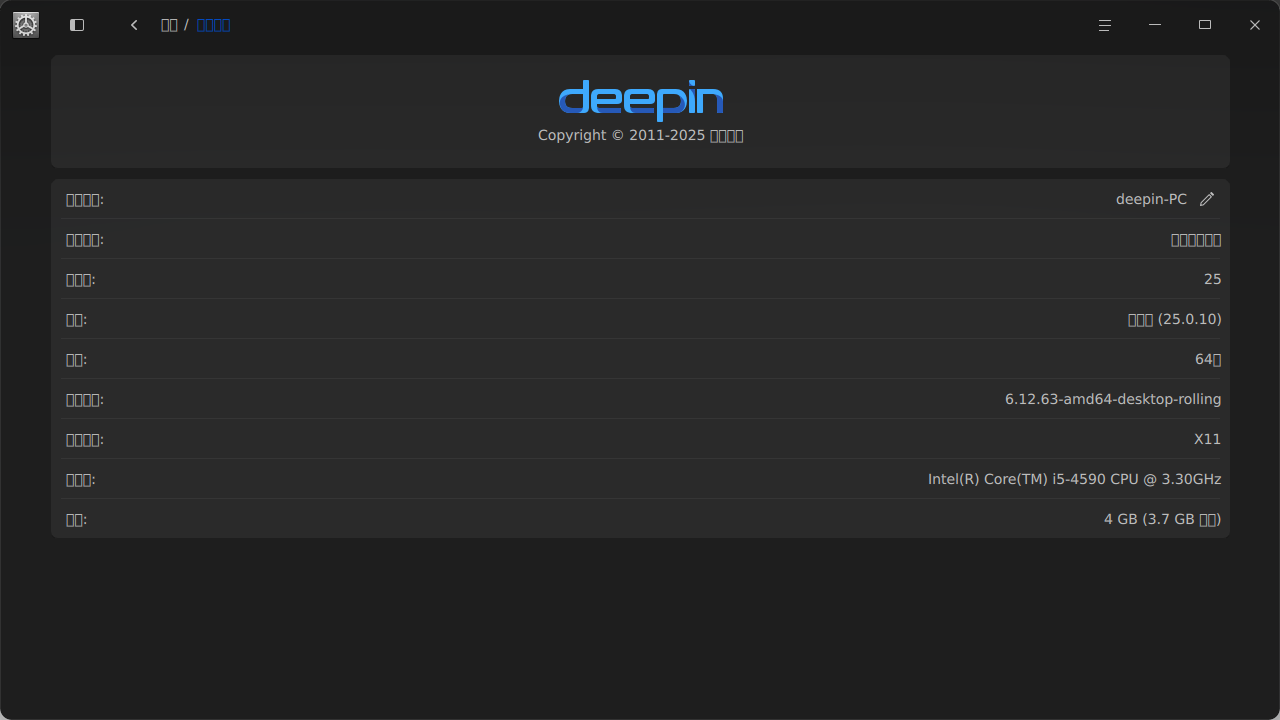Minimize the control center window

coord(1155,25)
